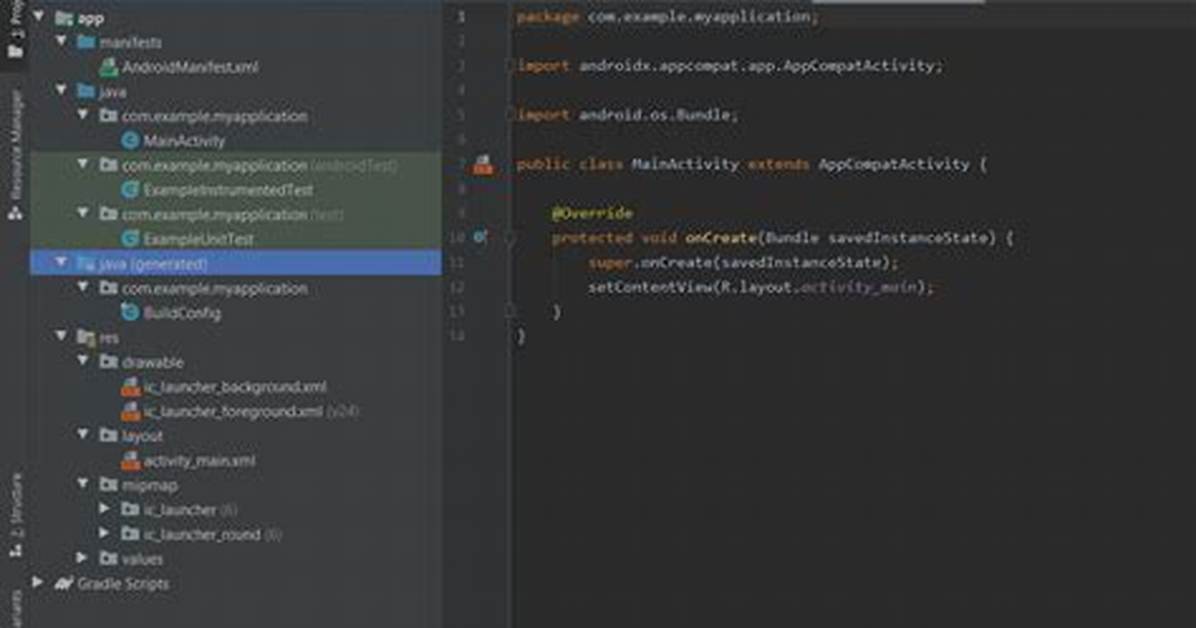Click the Gradle Scripts elephant icon

point(63,583)
